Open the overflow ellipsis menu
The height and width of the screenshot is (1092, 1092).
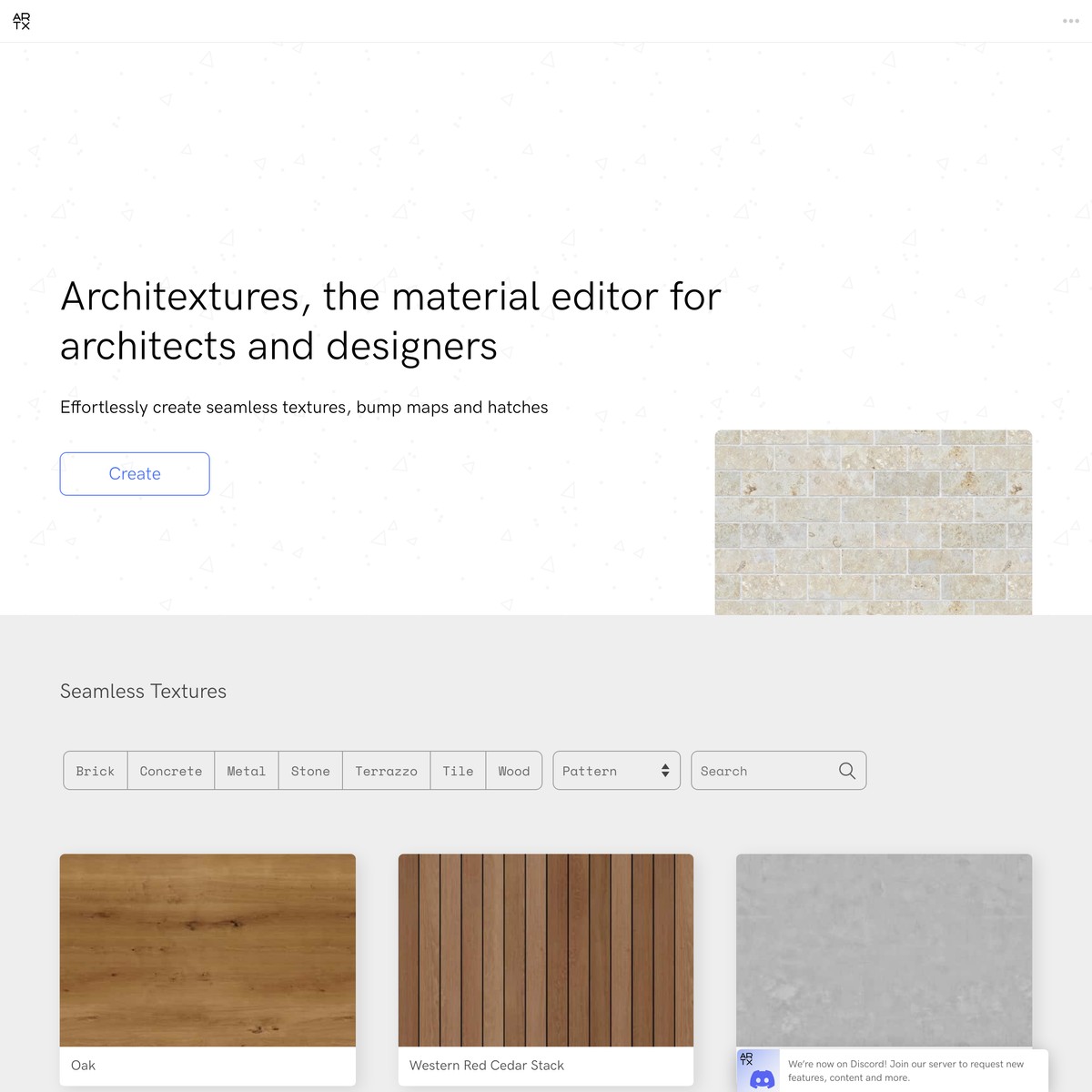pyautogui.click(x=1070, y=20)
